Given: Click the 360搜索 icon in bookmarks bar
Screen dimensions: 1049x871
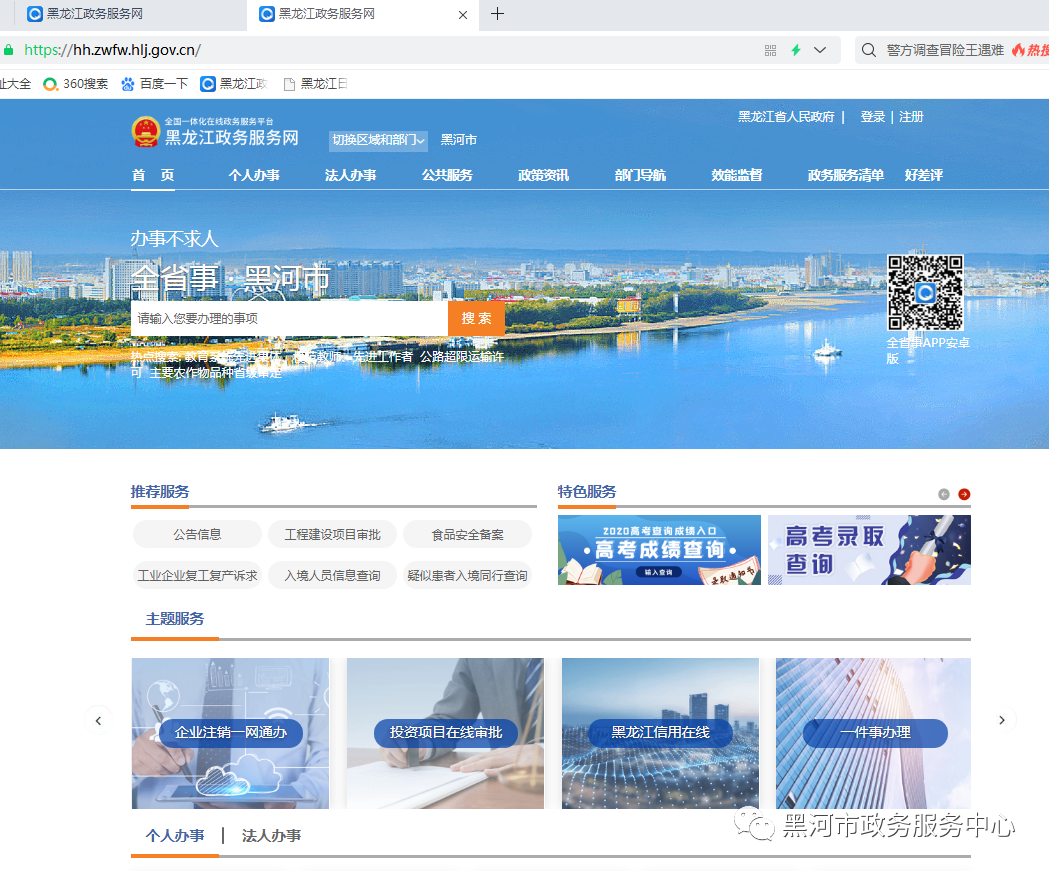Looking at the screenshot, I should coord(48,84).
